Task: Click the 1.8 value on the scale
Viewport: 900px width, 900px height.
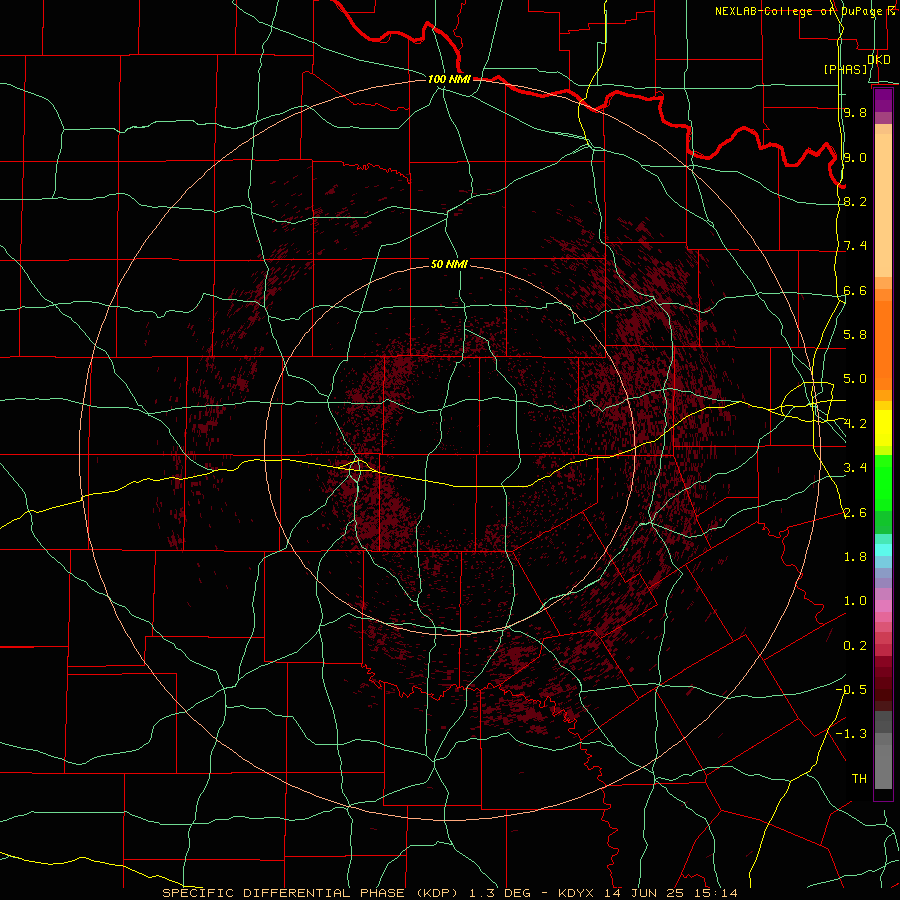Action: coord(855,557)
